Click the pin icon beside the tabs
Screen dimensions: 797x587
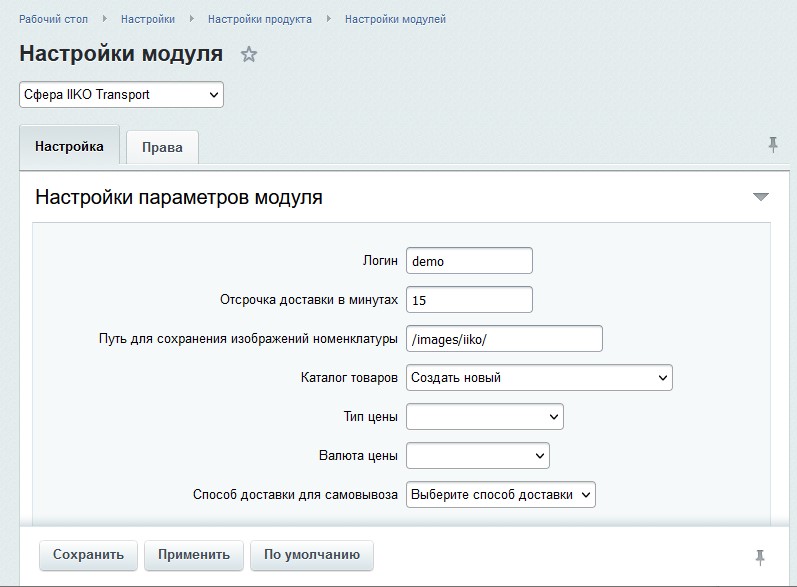point(772,145)
